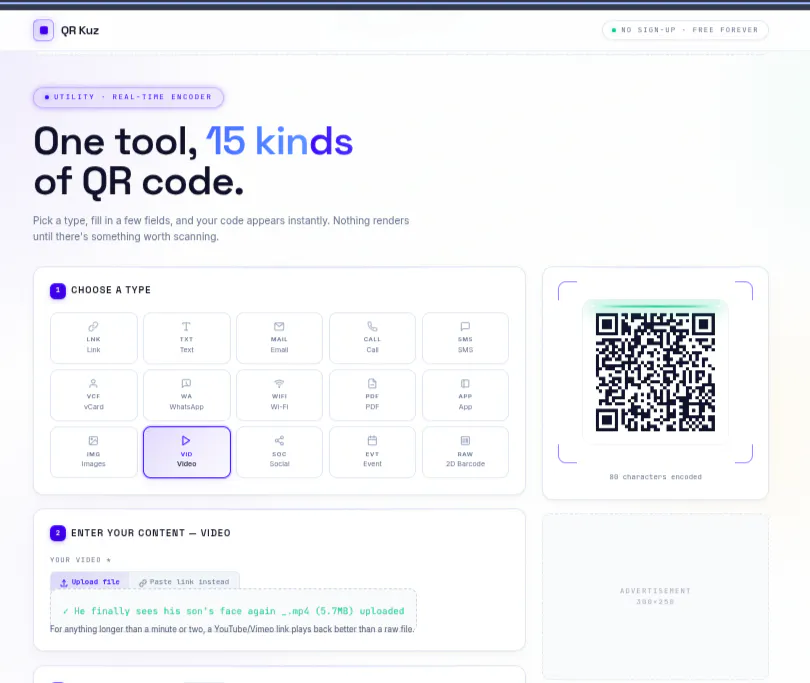Select the App QR type
The width and height of the screenshot is (810, 683).
pos(465,395)
